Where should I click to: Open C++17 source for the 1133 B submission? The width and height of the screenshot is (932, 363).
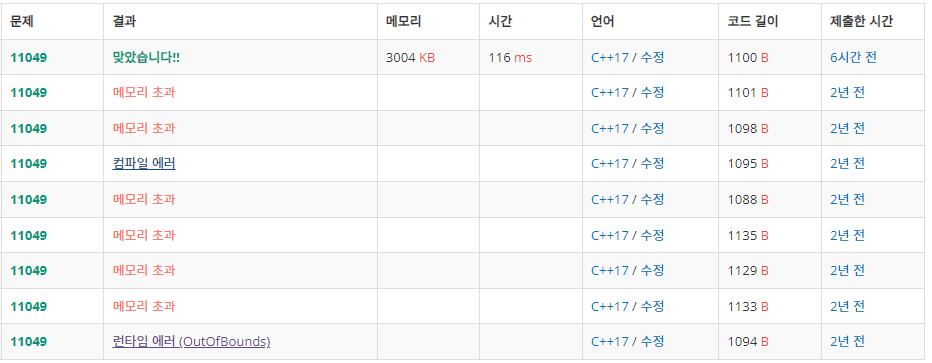click(610, 307)
